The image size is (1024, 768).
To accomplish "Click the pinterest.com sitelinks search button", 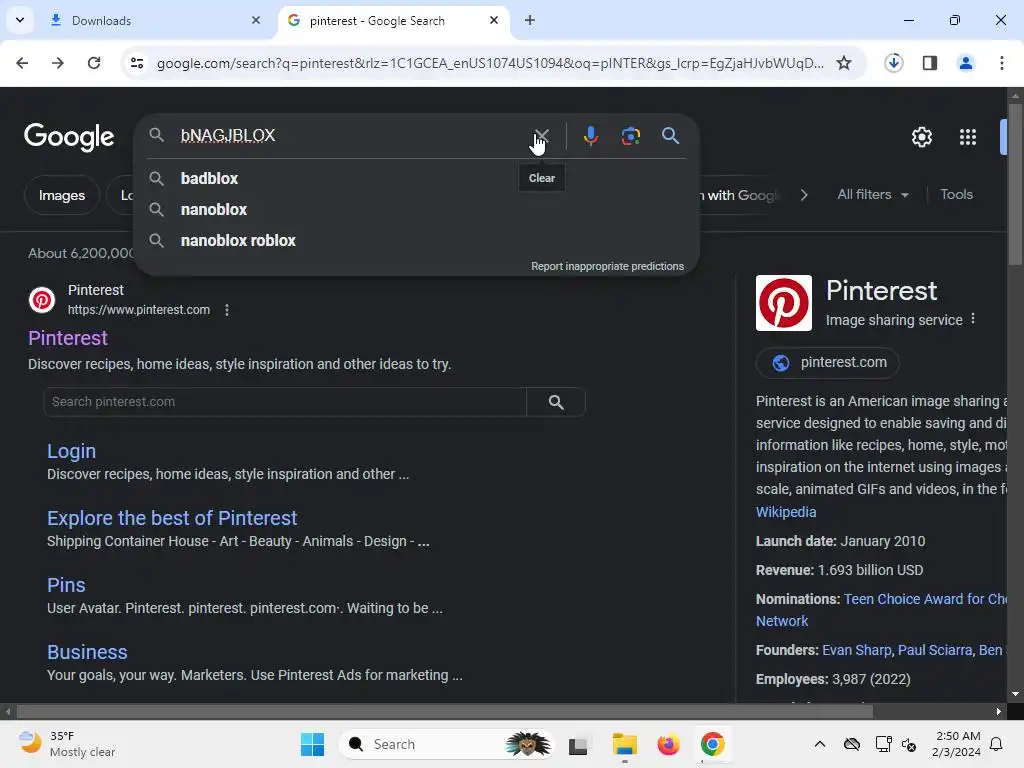I will [x=556, y=402].
